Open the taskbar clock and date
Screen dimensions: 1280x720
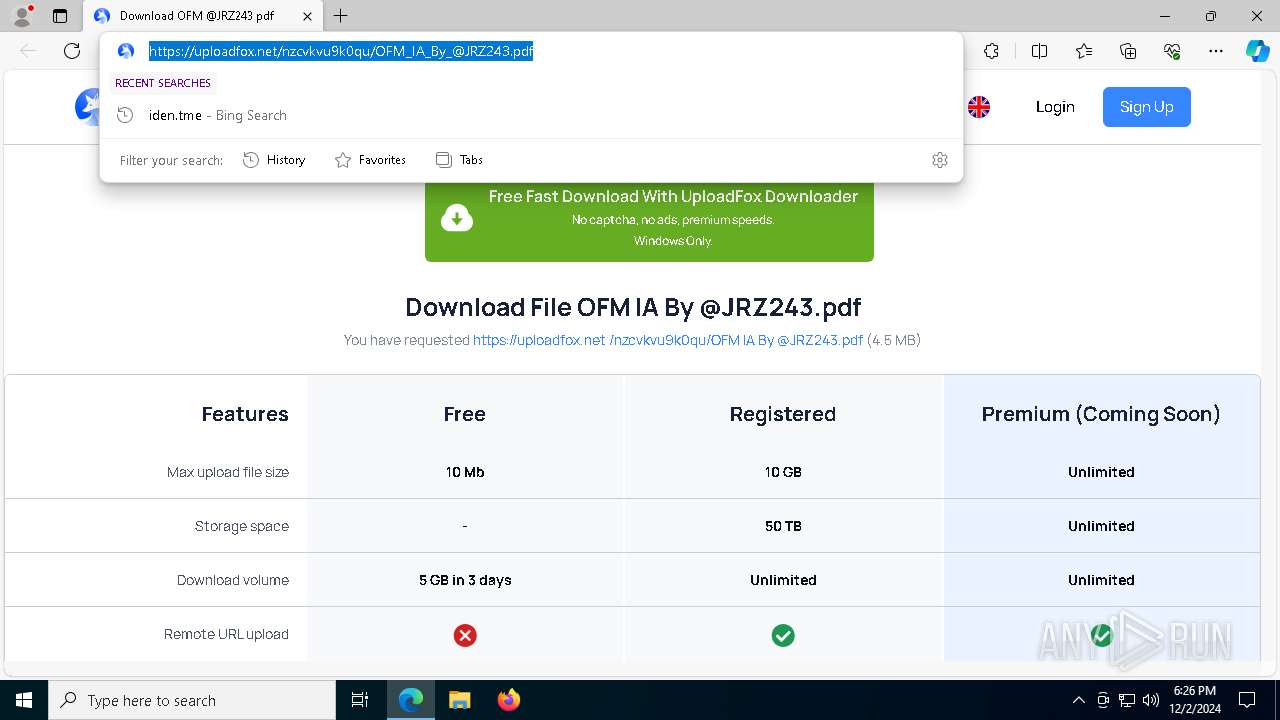click(x=1194, y=700)
